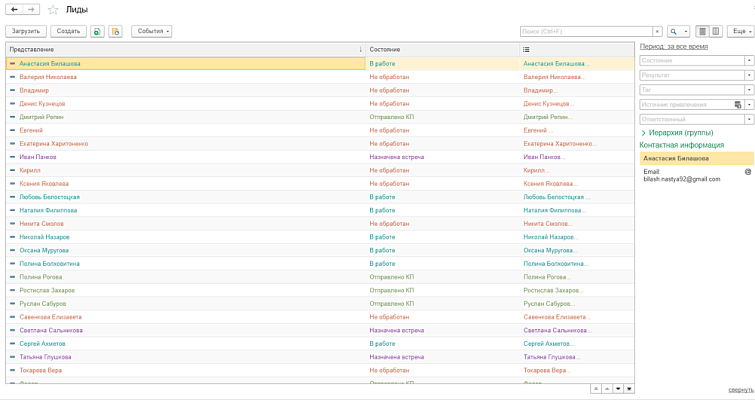Add Лиды page to favorites with star

click(53, 10)
